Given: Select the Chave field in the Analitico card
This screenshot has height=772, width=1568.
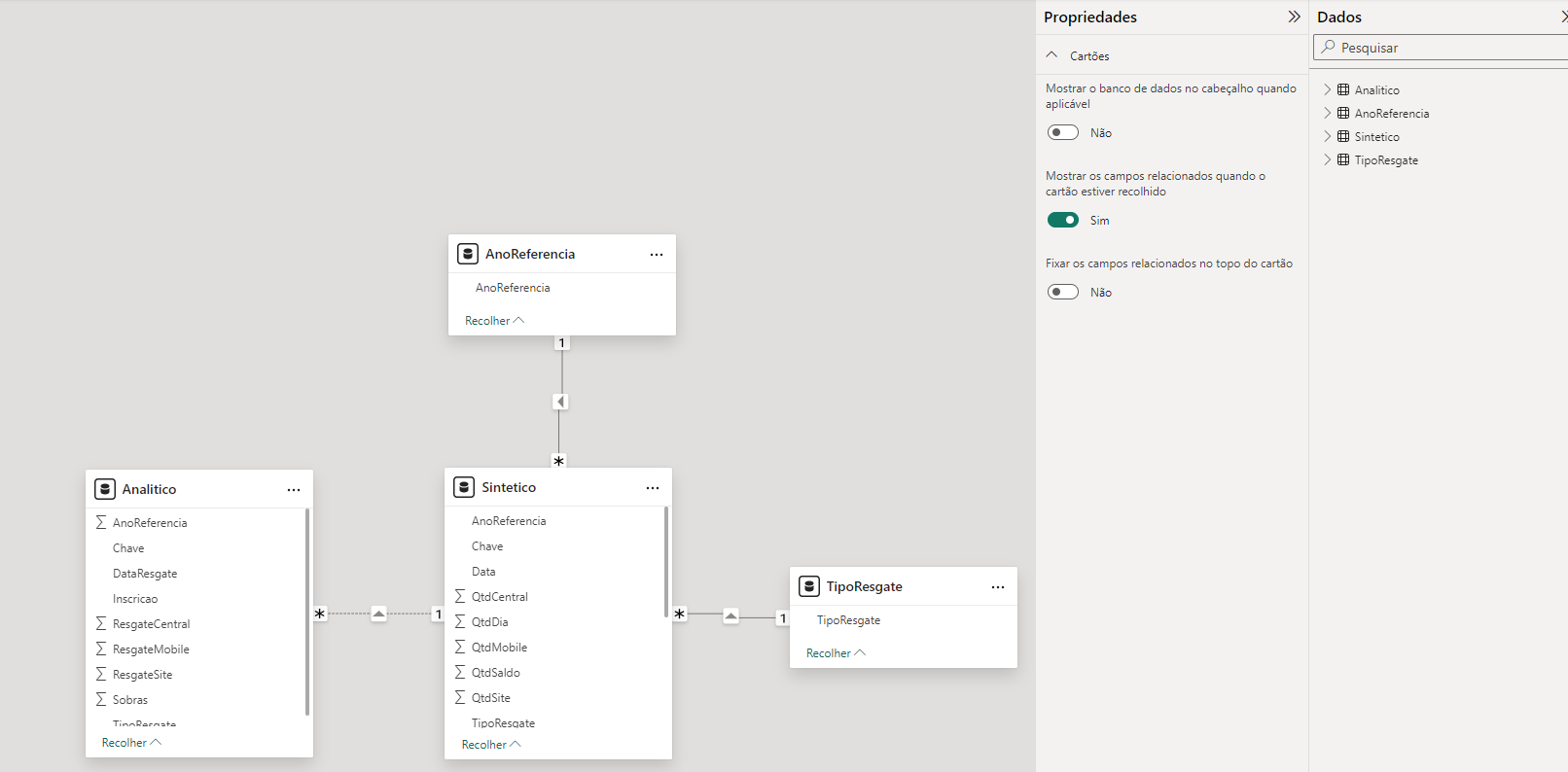Looking at the screenshot, I should tap(128, 548).
